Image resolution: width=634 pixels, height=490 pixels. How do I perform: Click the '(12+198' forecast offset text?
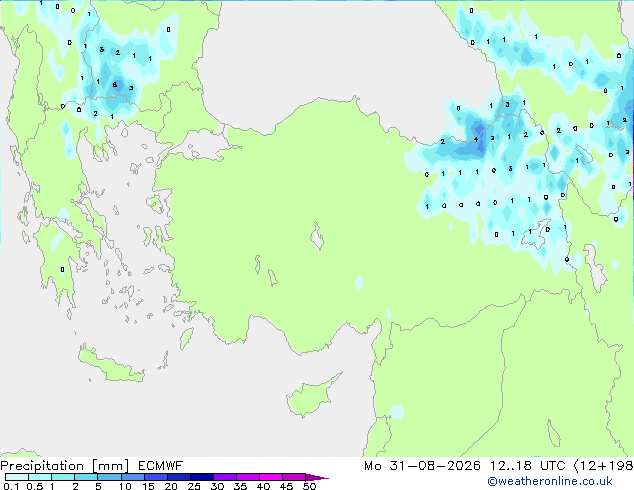pos(604,466)
